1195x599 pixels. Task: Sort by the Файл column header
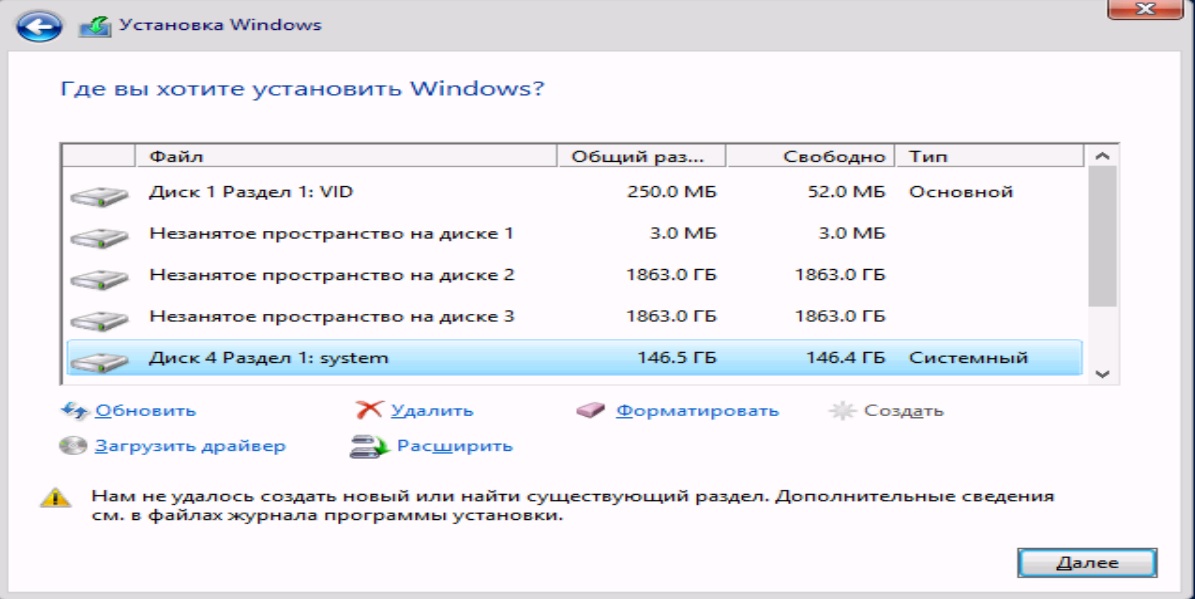pos(345,156)
